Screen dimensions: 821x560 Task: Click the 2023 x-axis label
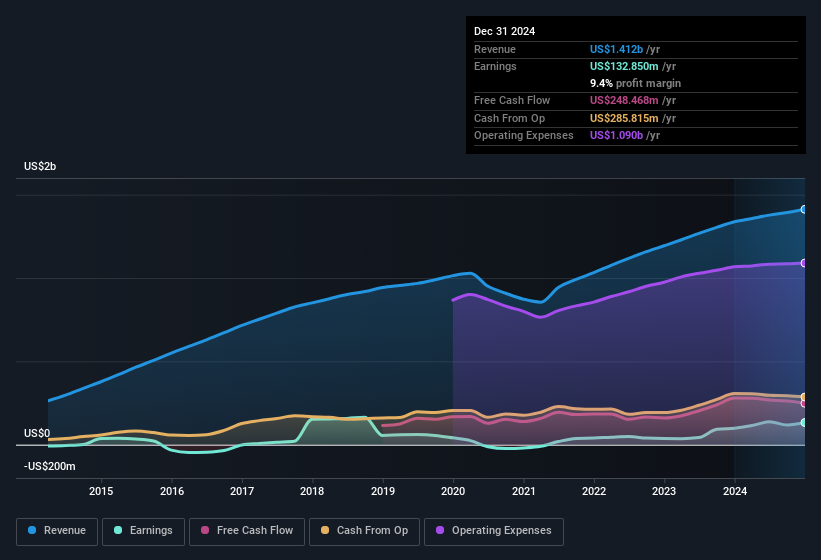(664, 491)
